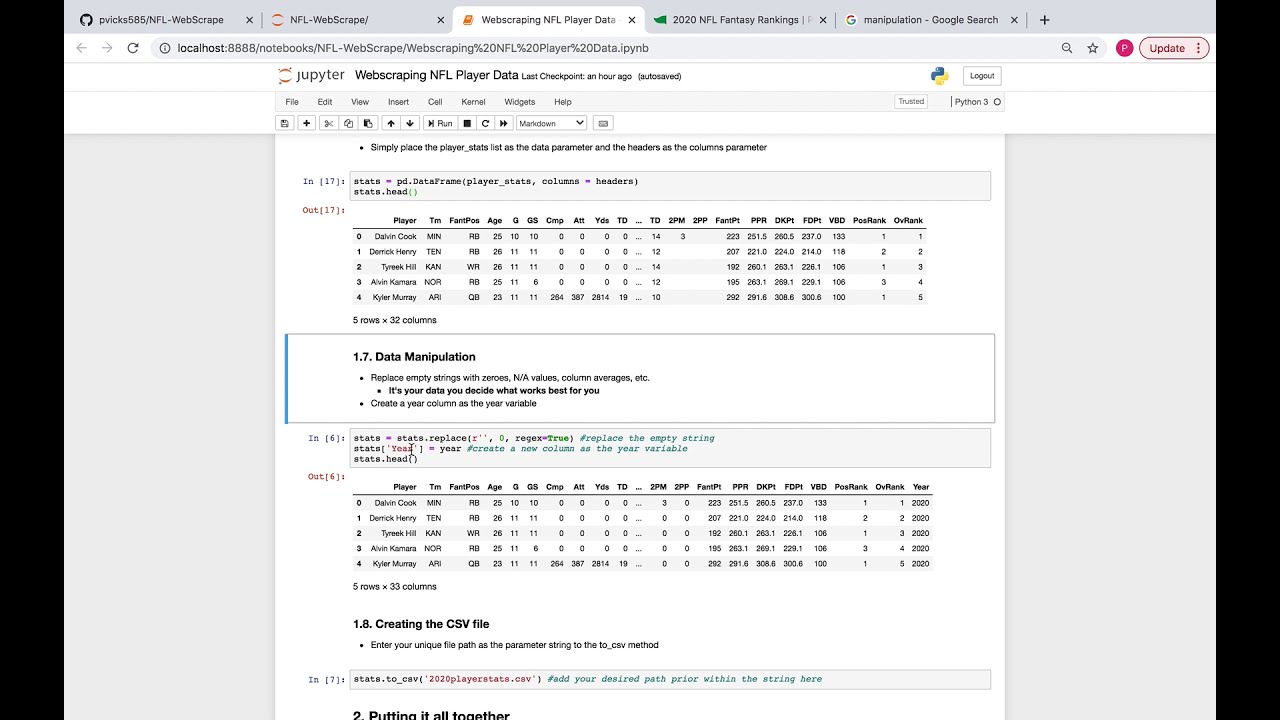Click Tyreek Hill in Out[6] table
1280x720 pixels.
[x=398, y=533]
